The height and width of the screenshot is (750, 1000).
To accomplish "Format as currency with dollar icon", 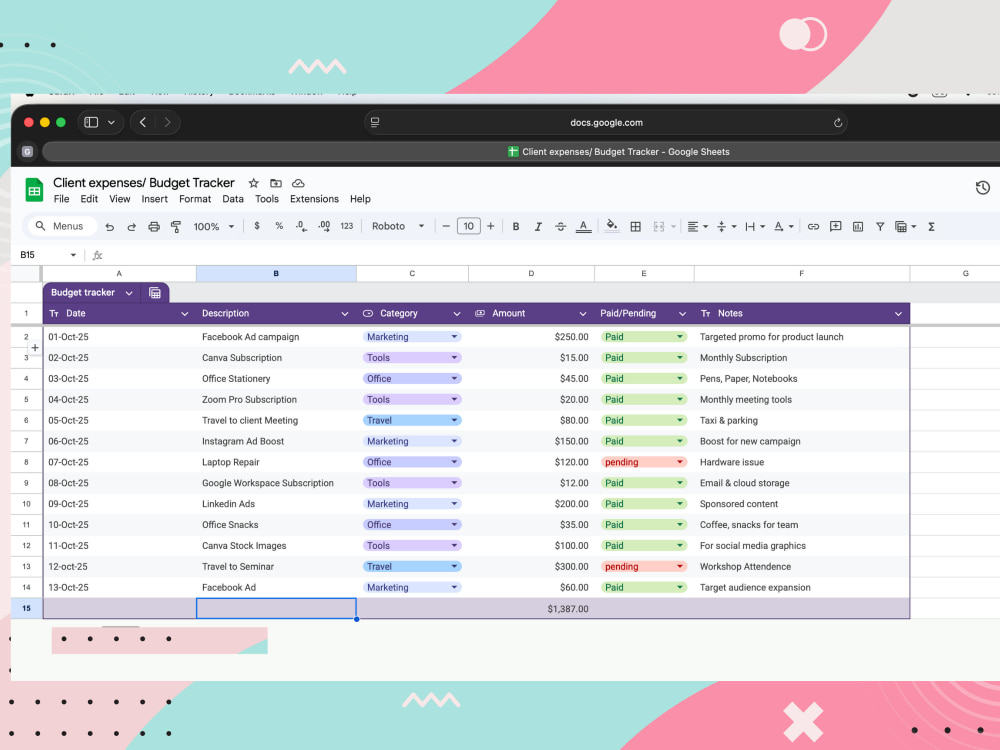I will coord(257,226).
